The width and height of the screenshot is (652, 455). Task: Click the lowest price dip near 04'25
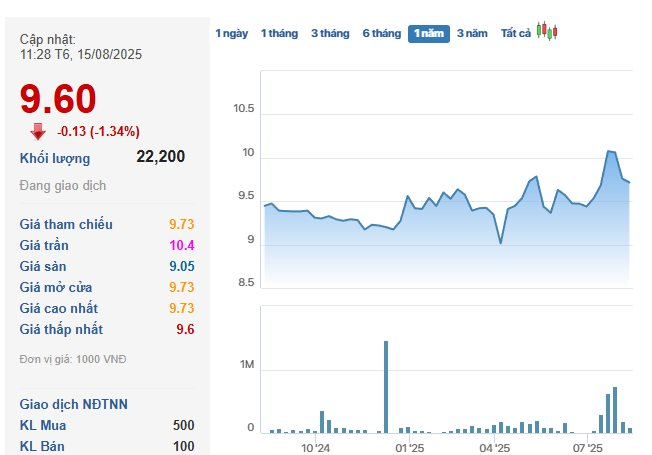coord(500,242)
